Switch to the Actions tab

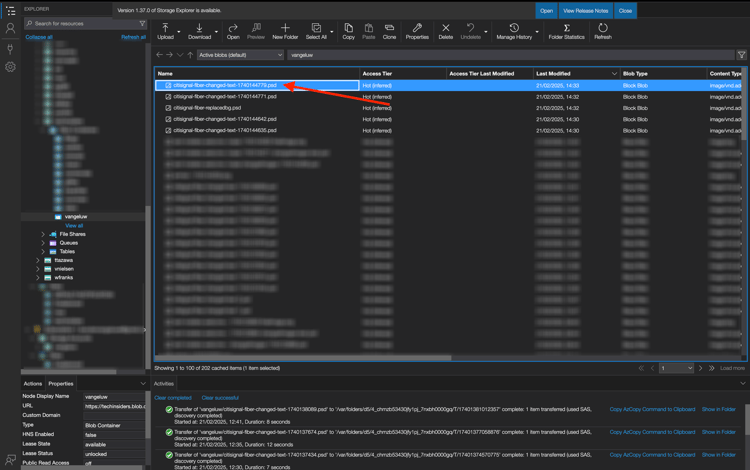tap(33, 383)
